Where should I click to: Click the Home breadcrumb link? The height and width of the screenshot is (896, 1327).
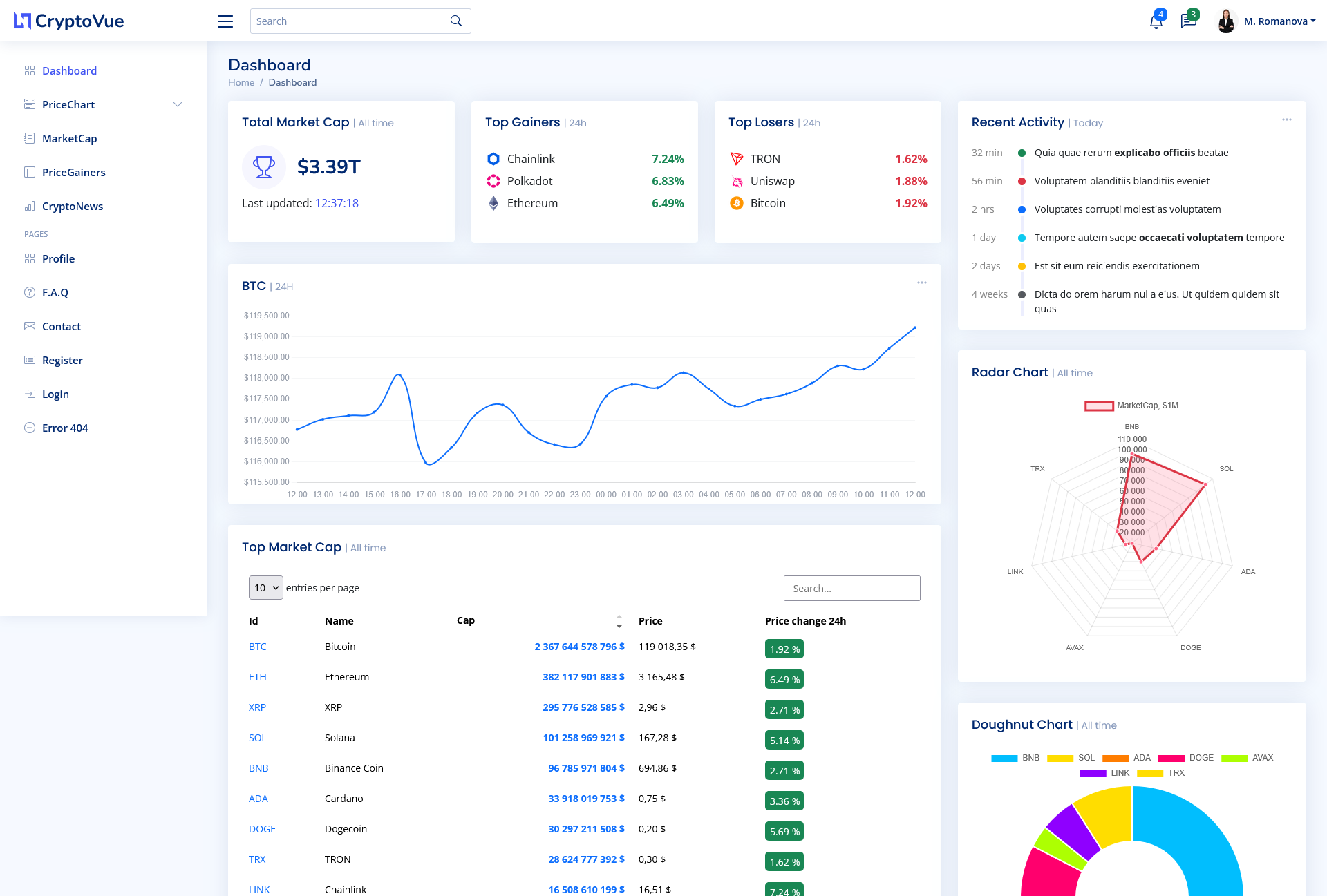pos(241,82)
